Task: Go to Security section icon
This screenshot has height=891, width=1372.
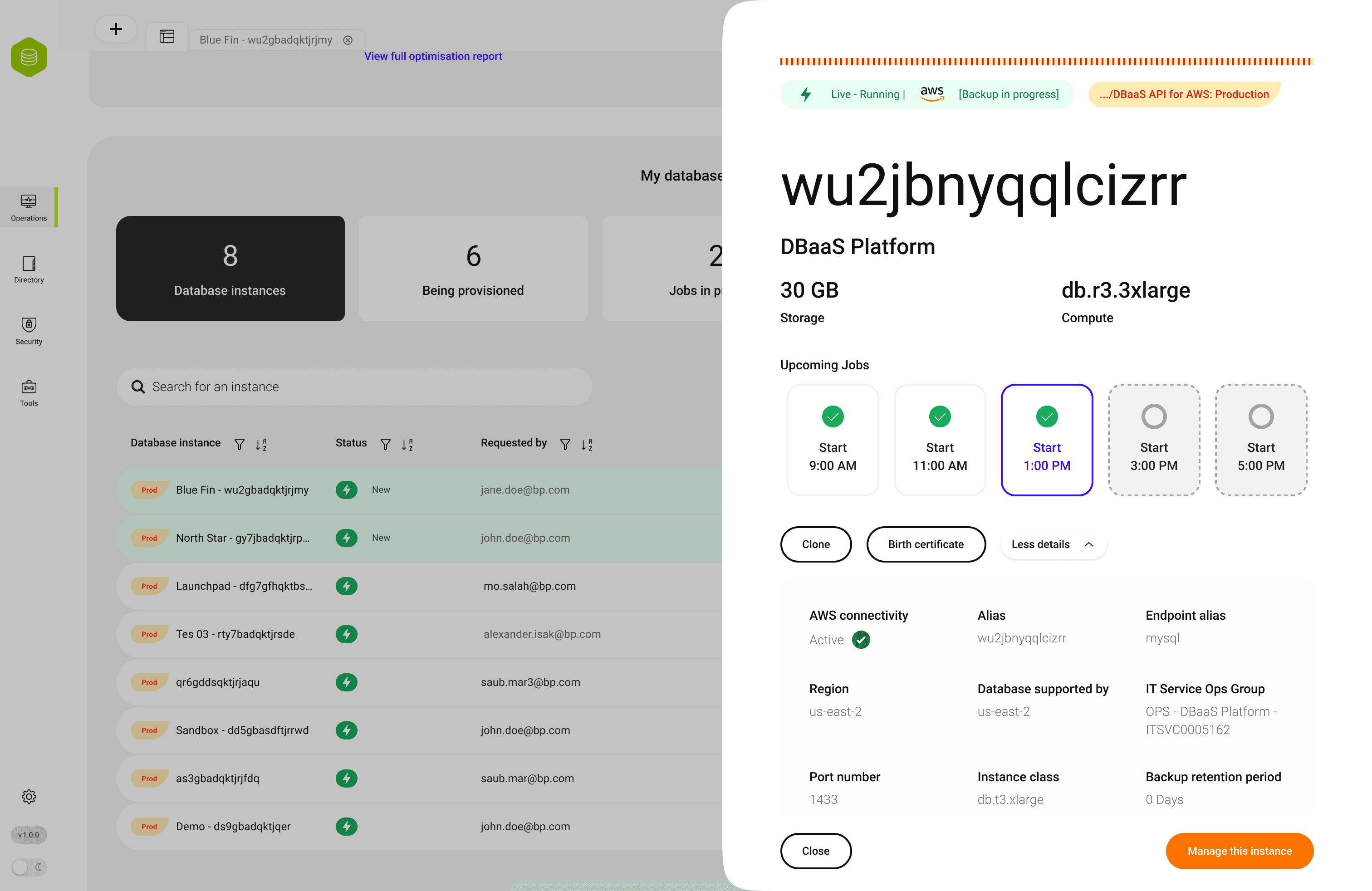Action: (29, 331)
